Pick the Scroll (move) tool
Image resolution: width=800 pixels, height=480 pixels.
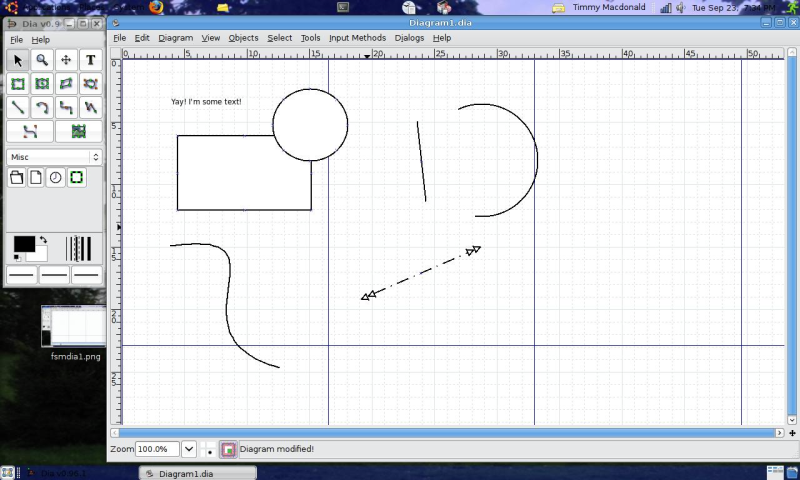point(66,60)
